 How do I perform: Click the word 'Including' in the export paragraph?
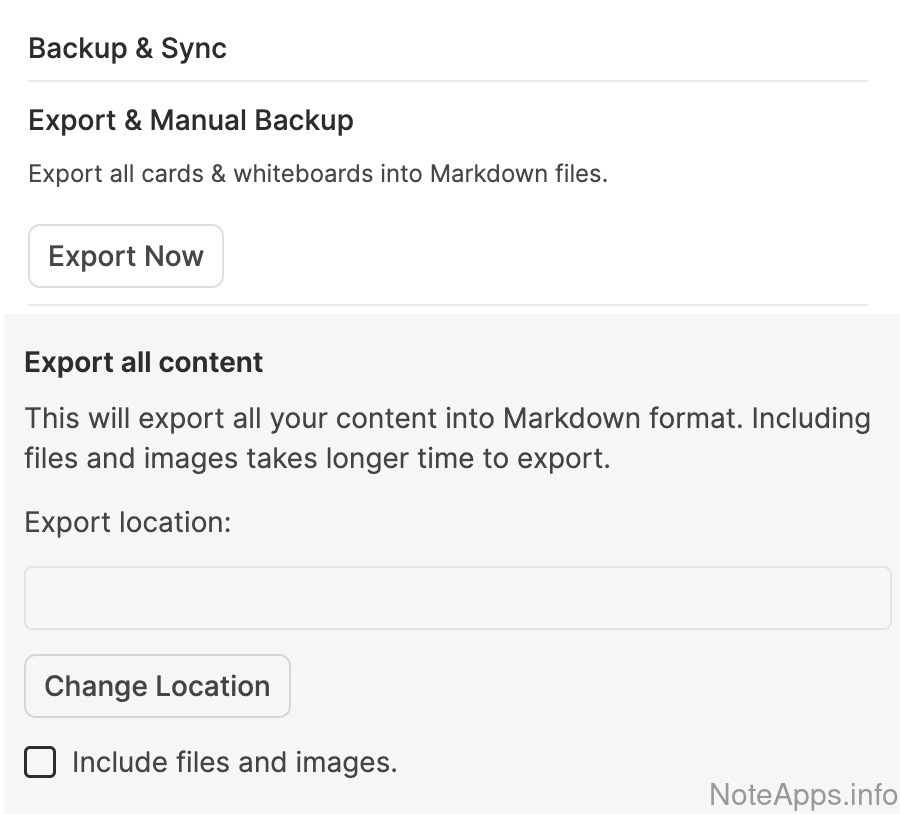point(810,418)
